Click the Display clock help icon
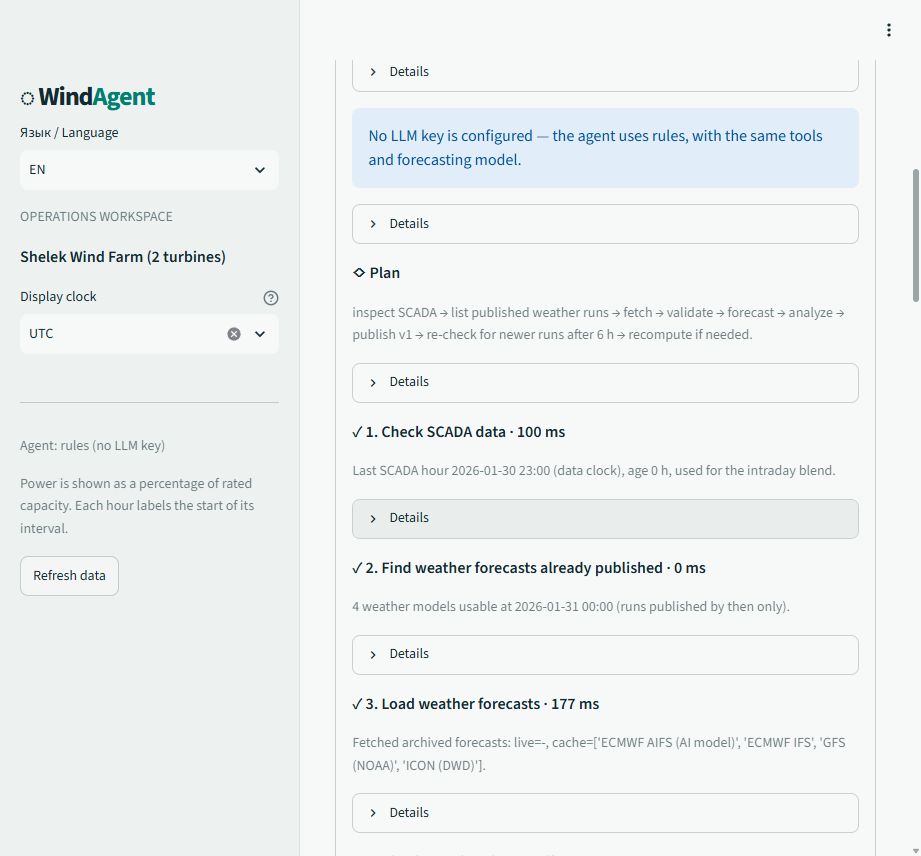 pos(271,298)
